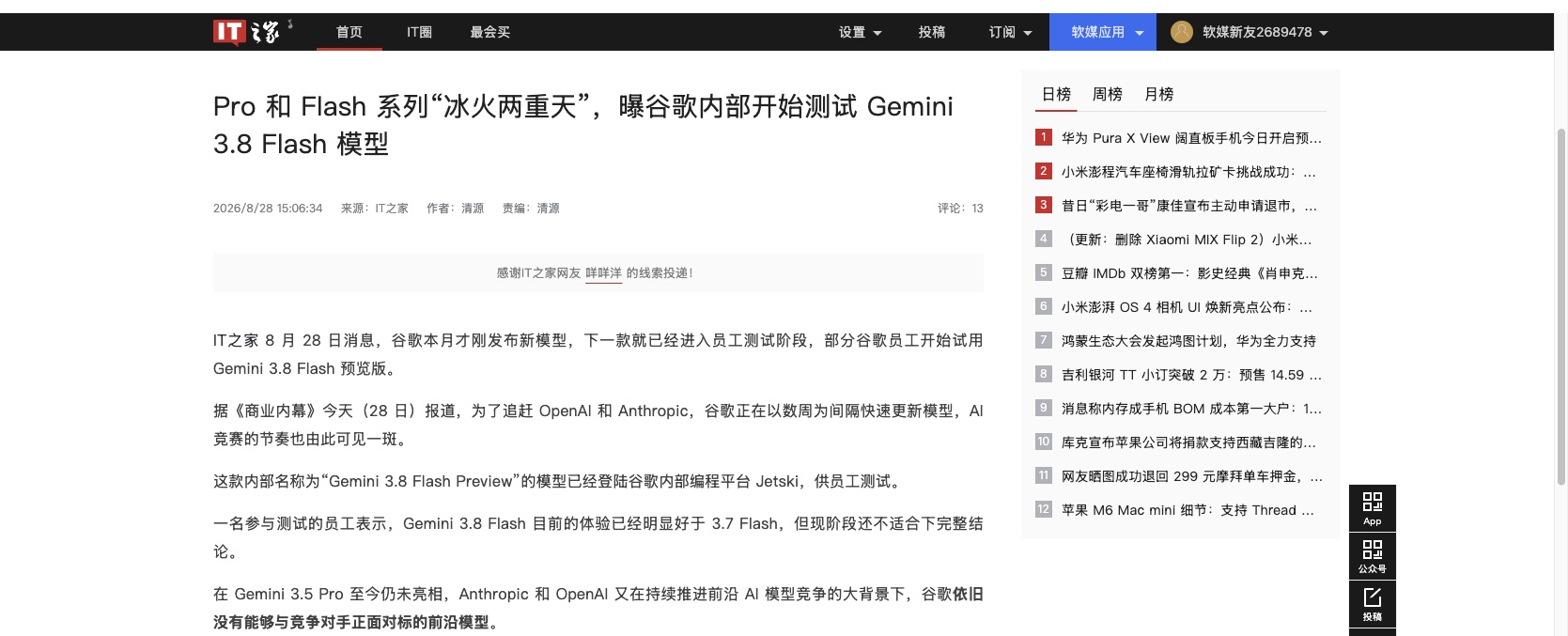Click the 投稿 floating edit icon
The height and width of the screenshot is (636, 1568).
tap(1373, 604)
